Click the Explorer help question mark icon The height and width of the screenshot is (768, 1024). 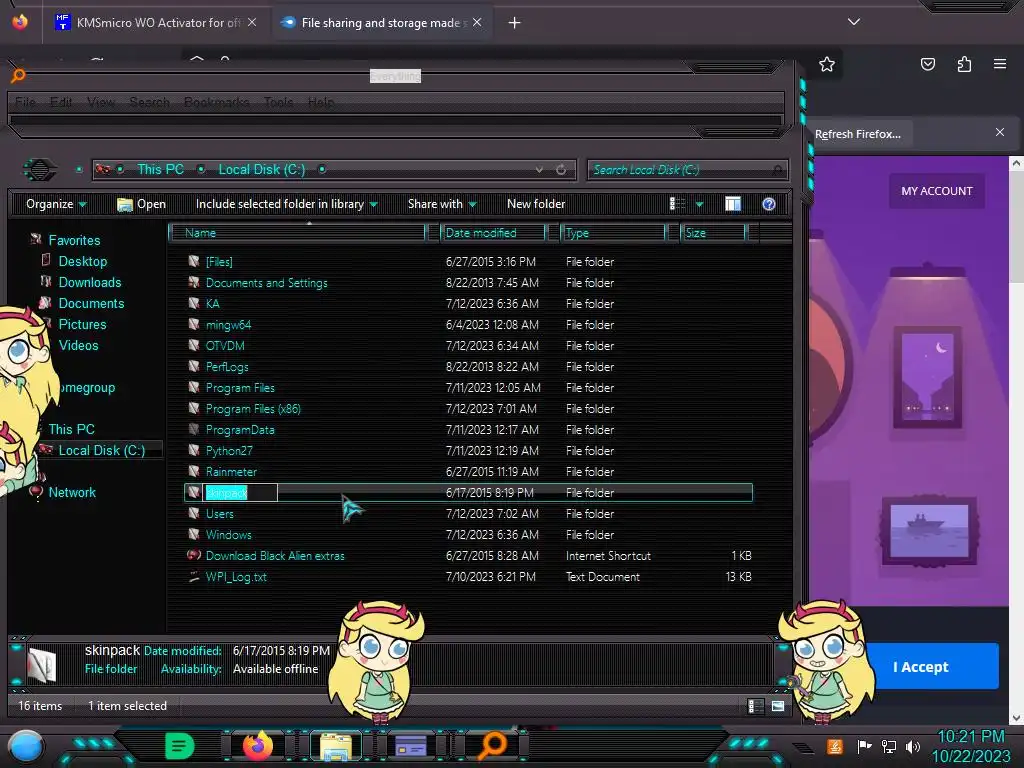(769, 204)
